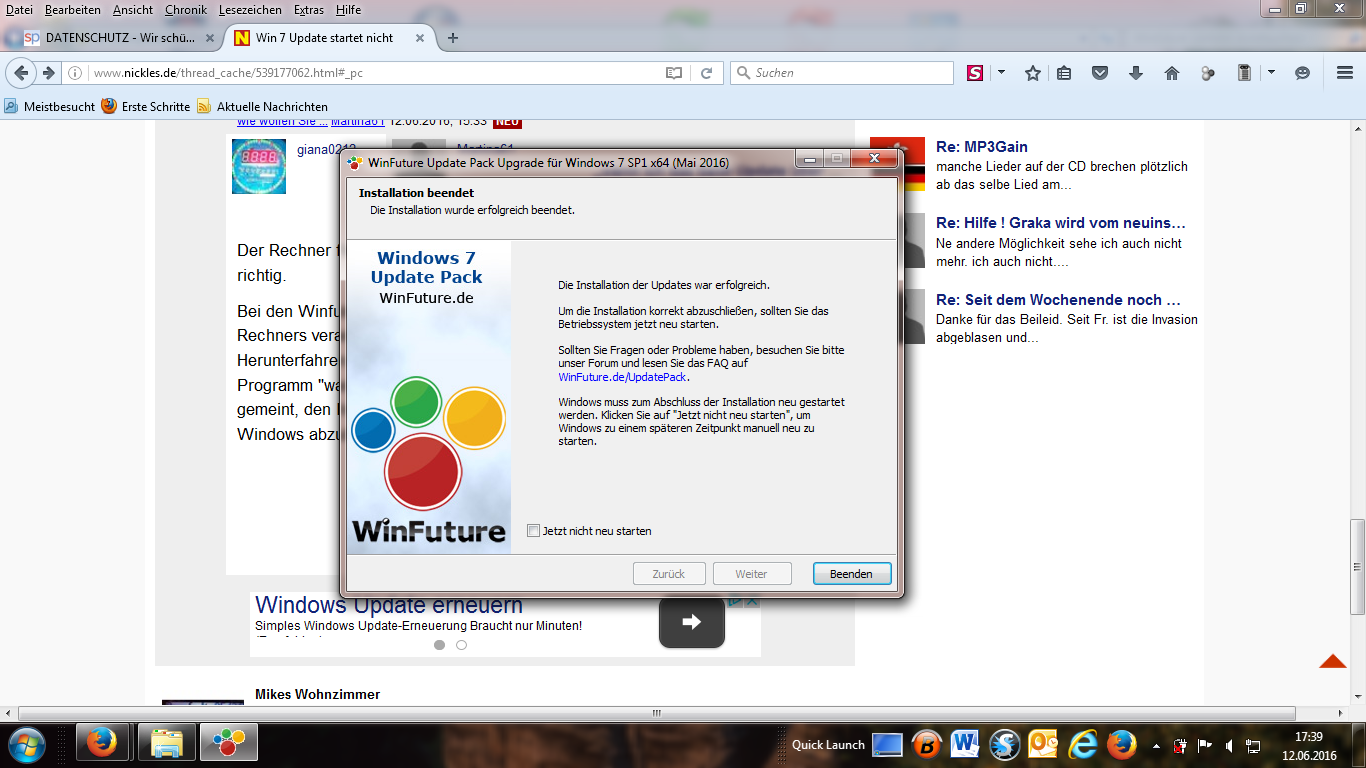This screenshot has height=768, width=1366.
Task: Click giana0212 avatar thumbnail
Action: click(259, 166)
